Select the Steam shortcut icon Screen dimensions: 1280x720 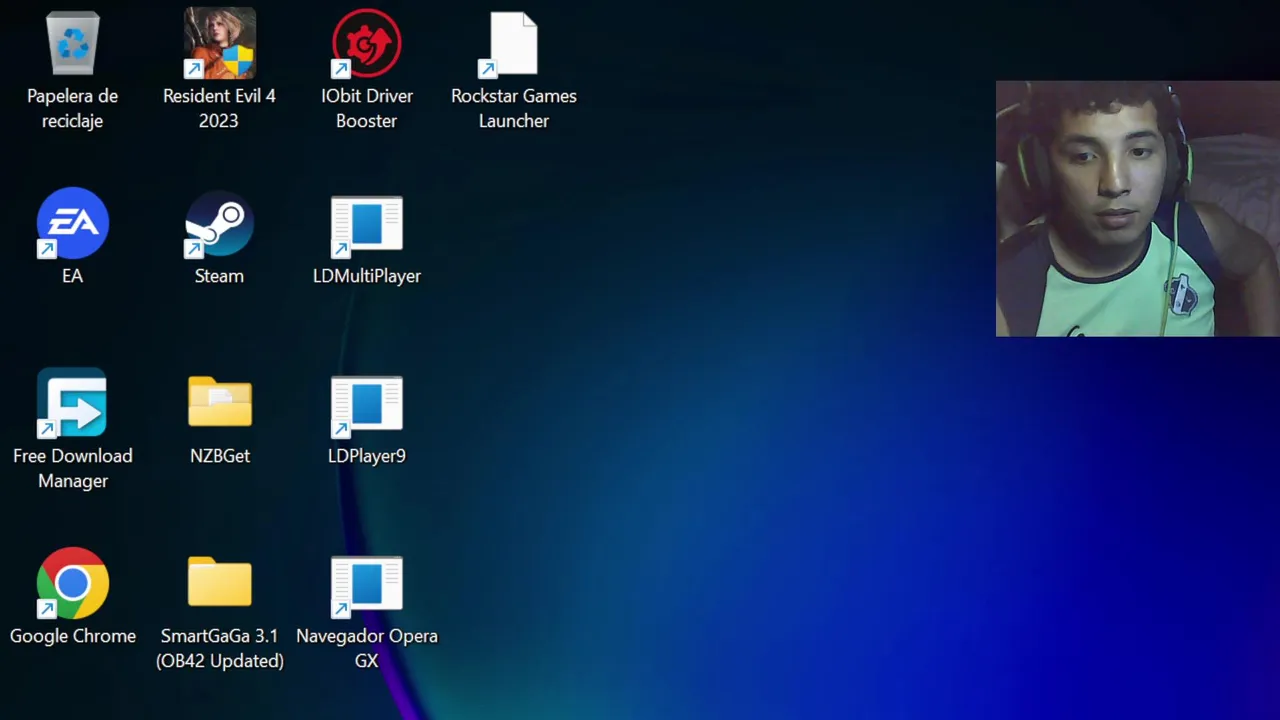click(219, 223)
